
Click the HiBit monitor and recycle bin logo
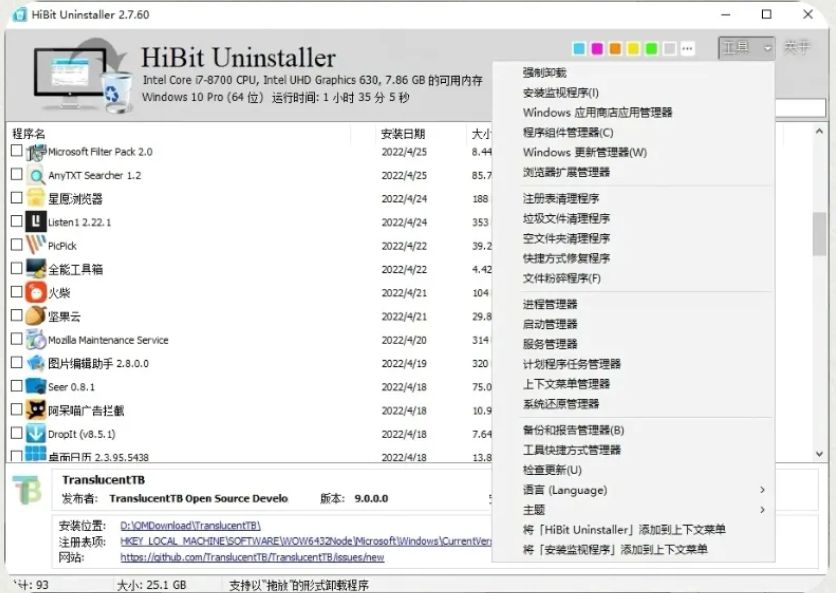pyautogui.click(x=83, y=75)
